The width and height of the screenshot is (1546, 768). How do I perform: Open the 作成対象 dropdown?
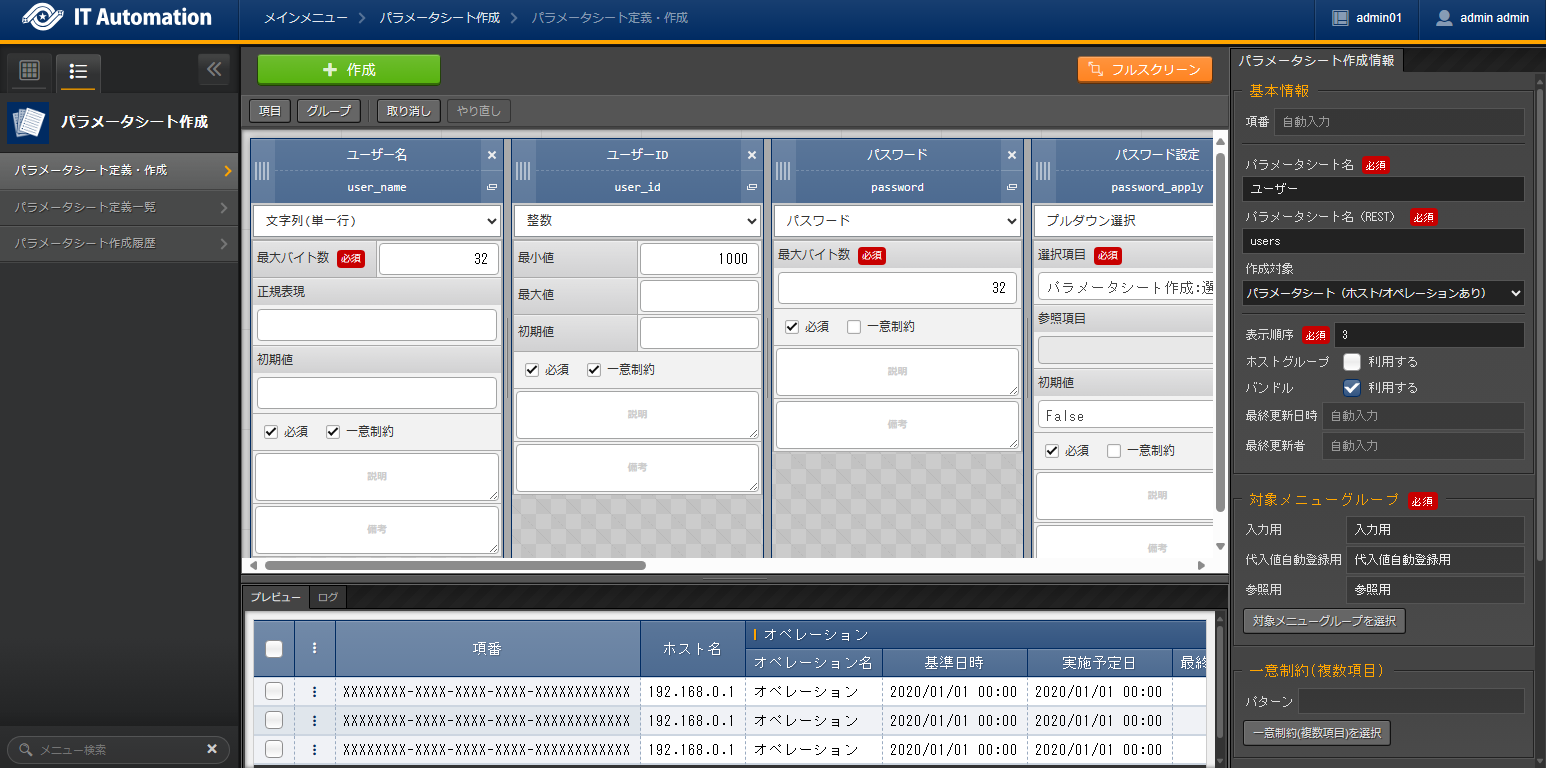(1384, 293)
